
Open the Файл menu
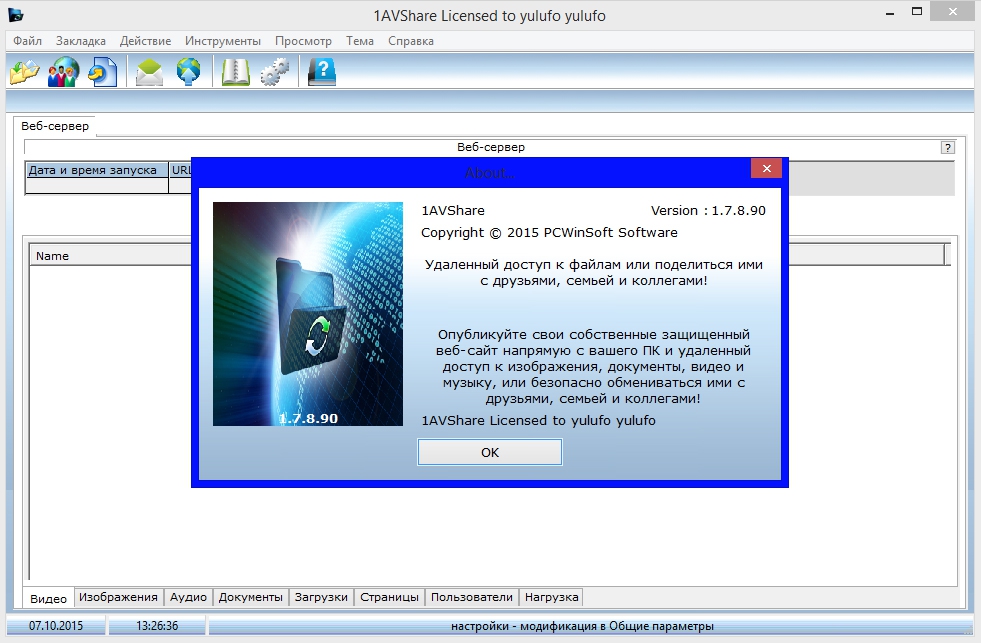coord(28,41)
